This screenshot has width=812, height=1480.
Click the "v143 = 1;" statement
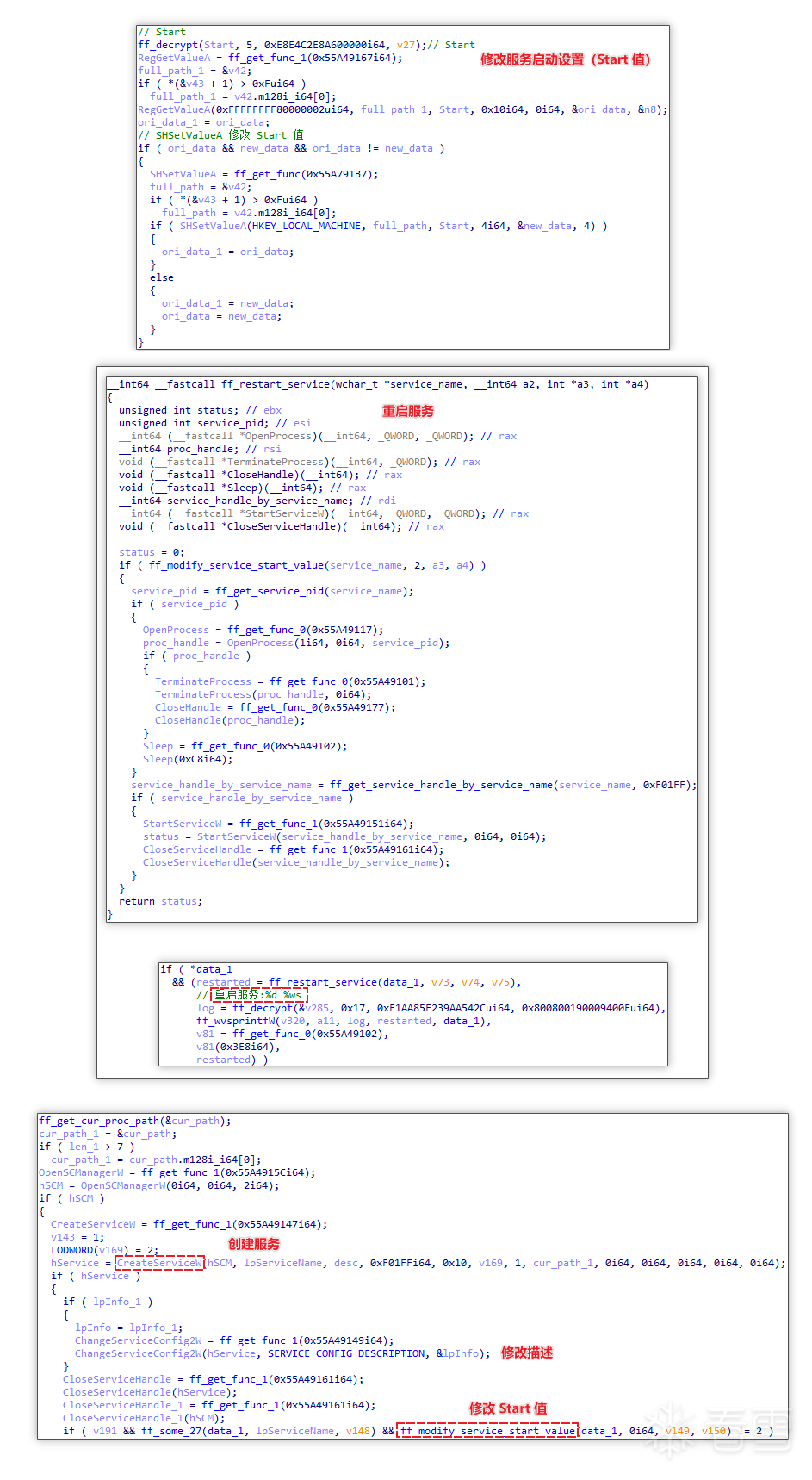(x=77, y=1237)
